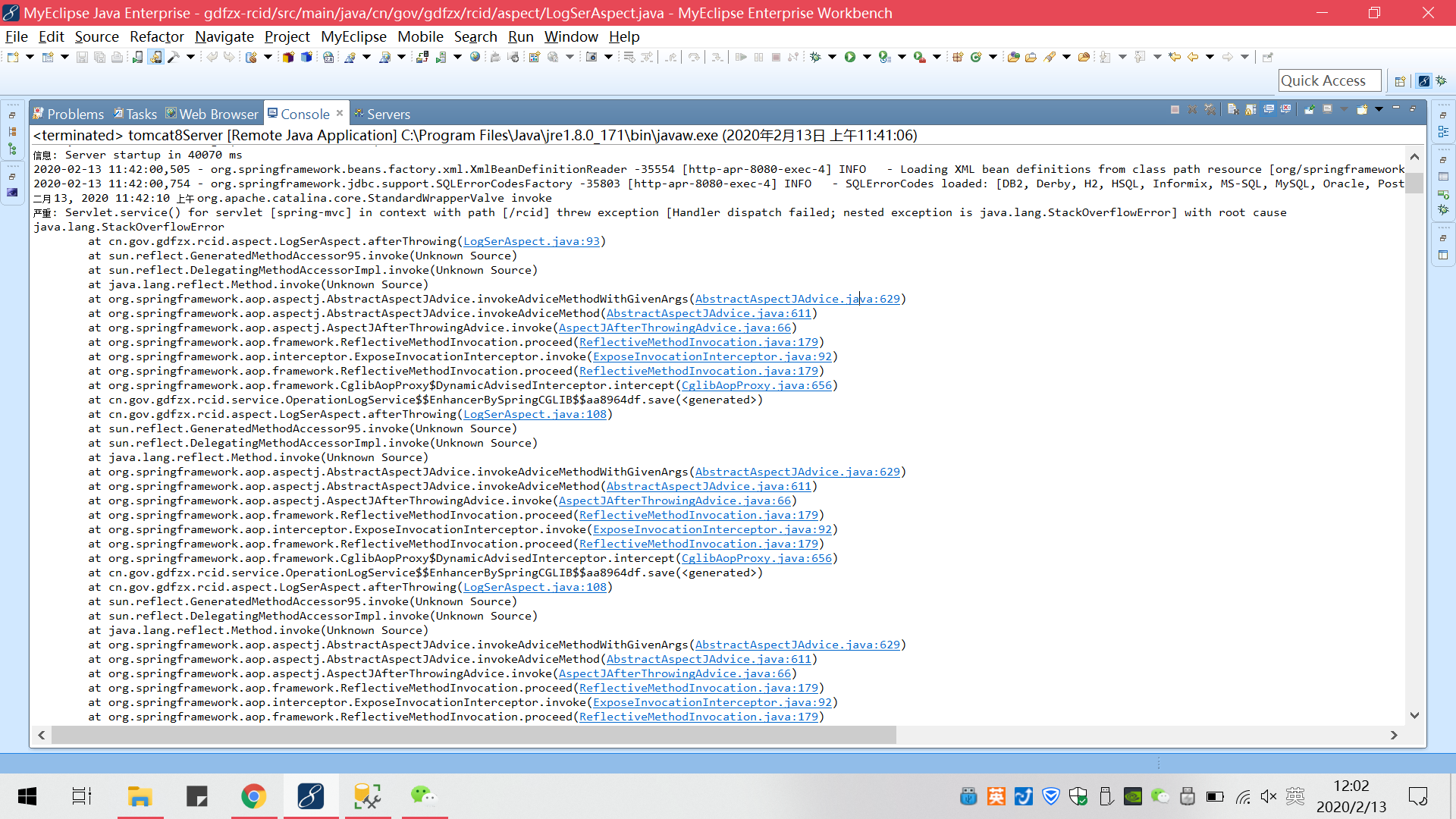The image size is (1456, 819).
Task: Switch to the Servers tab
Action: pos(382,114)
